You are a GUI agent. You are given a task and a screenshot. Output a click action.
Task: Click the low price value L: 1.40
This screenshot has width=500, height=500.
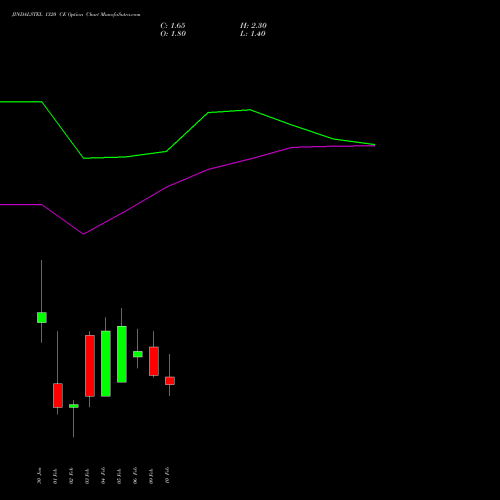point(253,34)
